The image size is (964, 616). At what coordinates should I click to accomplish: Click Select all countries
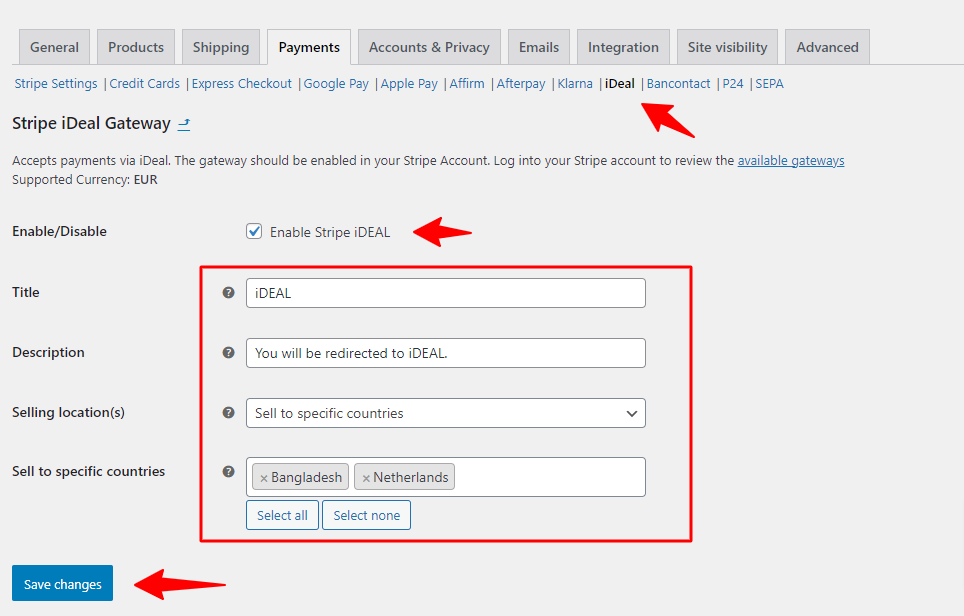pos(282,514)
